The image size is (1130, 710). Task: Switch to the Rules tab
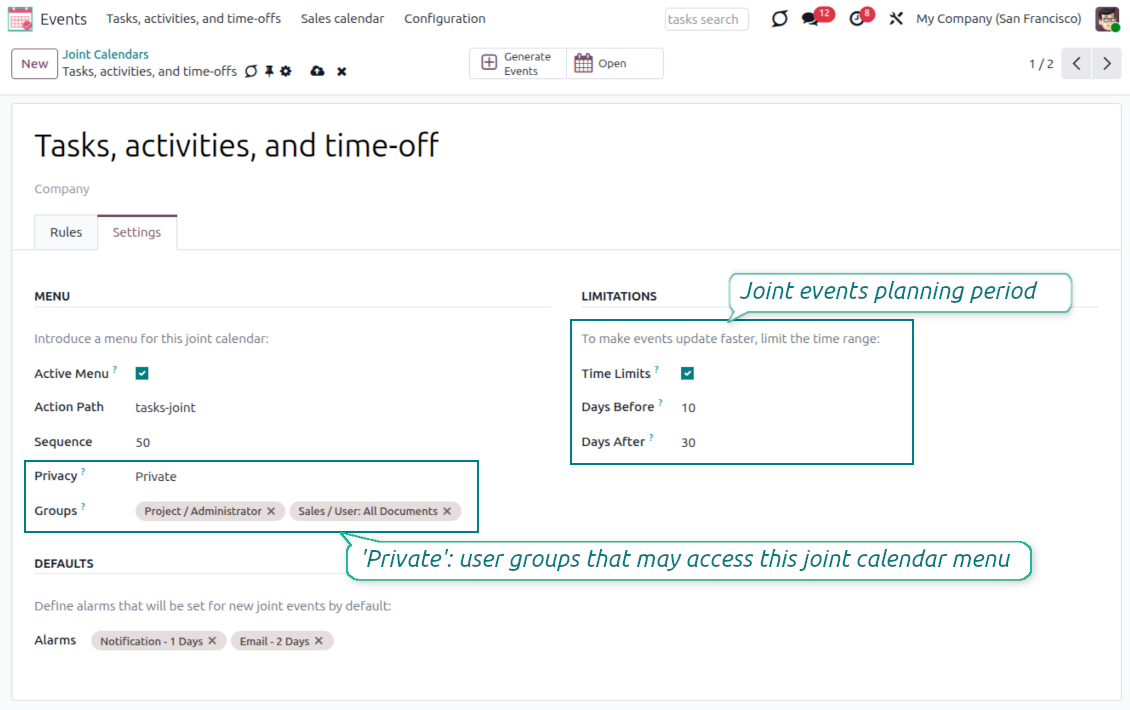pos(66,232)
